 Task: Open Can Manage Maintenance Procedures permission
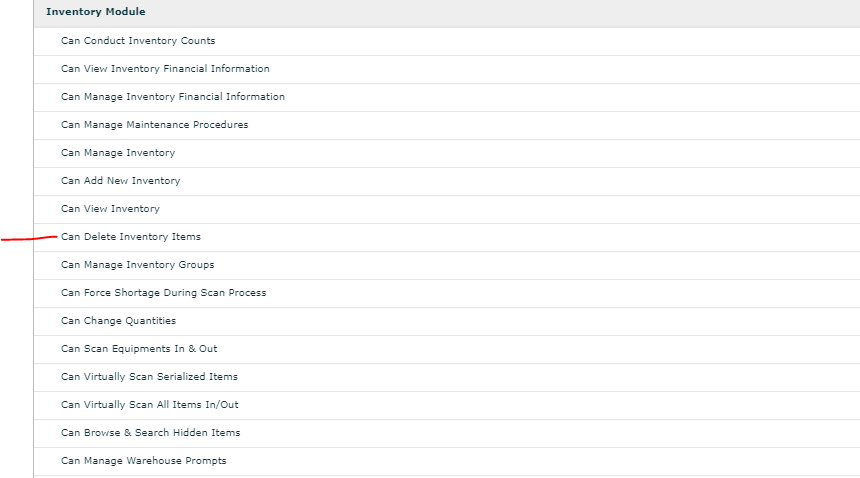(154, 125)
